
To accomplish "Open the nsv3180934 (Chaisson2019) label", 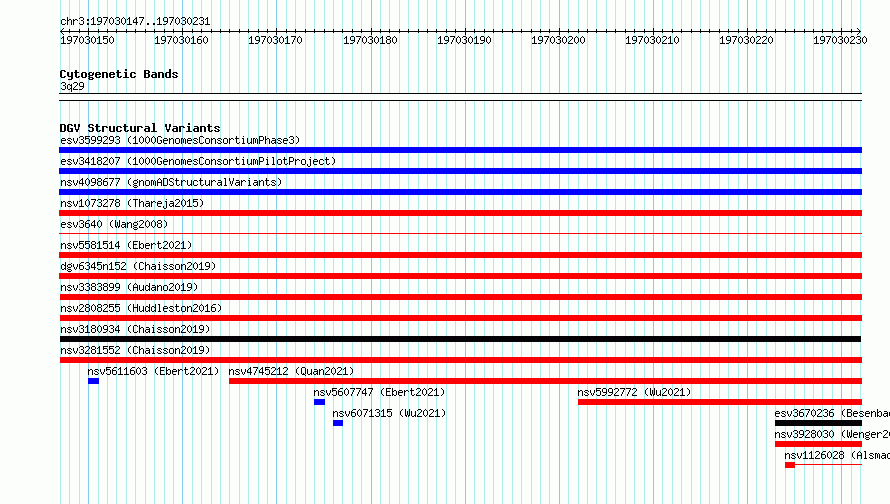I will coord(135,329).
